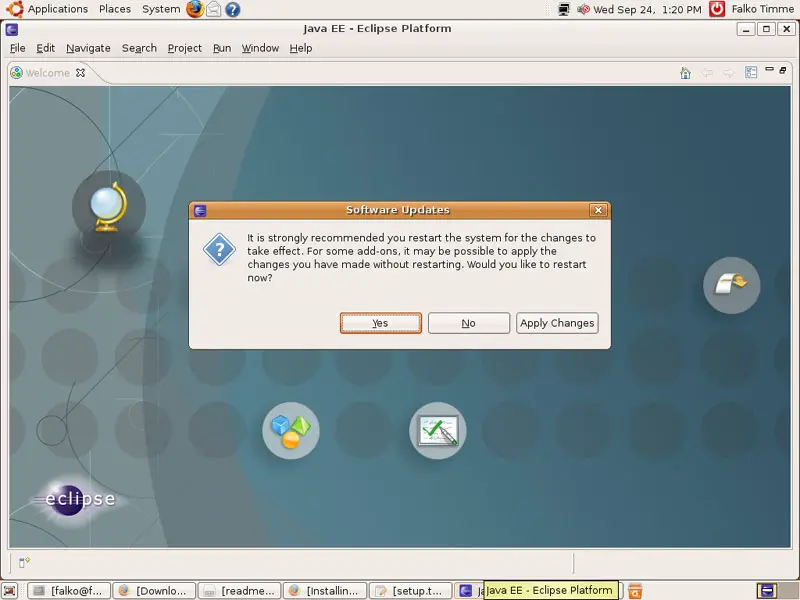Image resolution: width=800 pixels, height=600 pixels.
Task: Click the fast view icon in status bar
Action: 24,562
